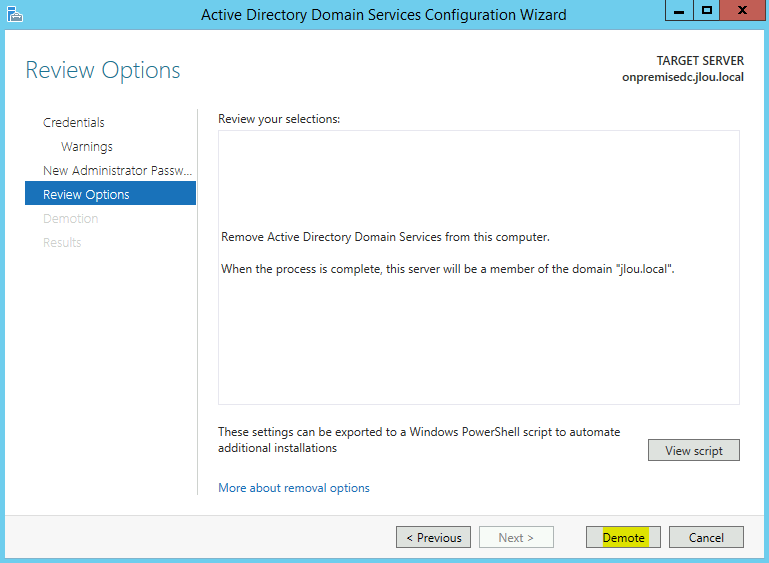The height and width of the screenshot is (563, 769).
Task: Click the large Review Options page heading
Action: click(x=103, y=70)
